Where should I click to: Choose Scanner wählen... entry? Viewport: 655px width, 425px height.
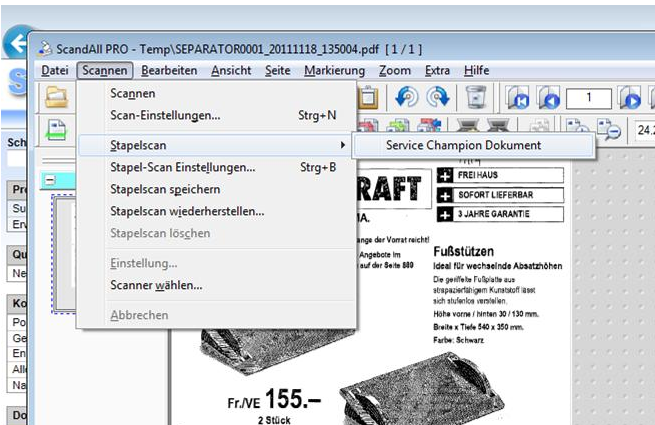coord(217,285)
